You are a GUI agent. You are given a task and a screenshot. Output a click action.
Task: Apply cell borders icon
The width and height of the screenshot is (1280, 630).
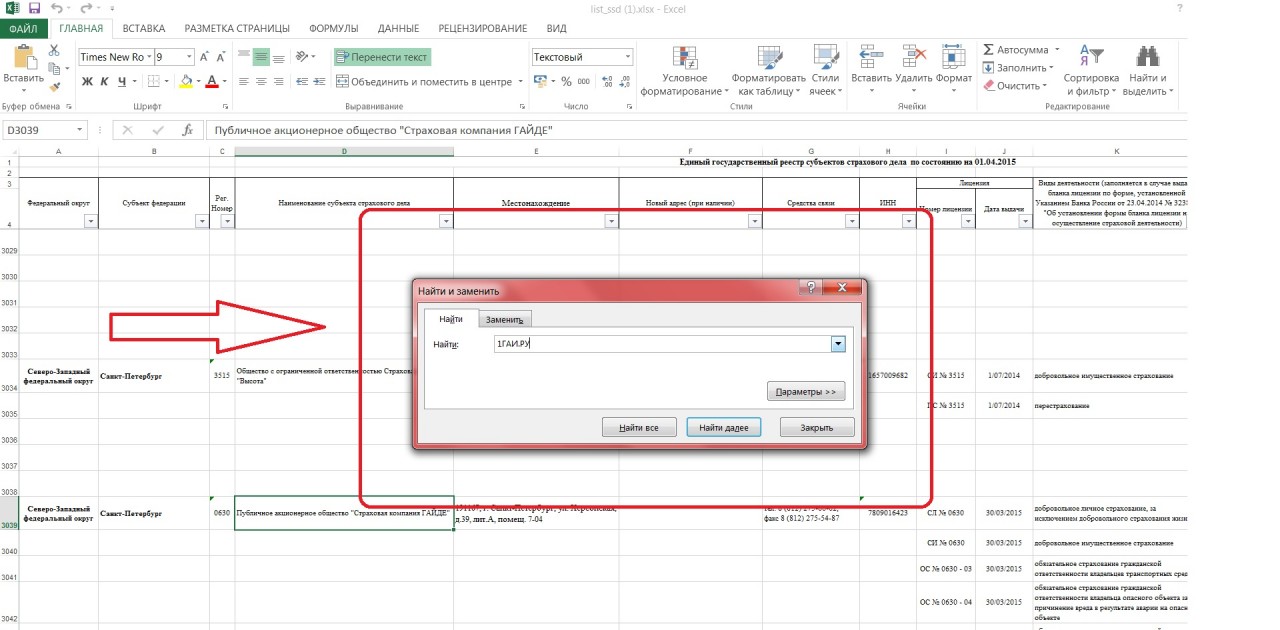[152, 82]
